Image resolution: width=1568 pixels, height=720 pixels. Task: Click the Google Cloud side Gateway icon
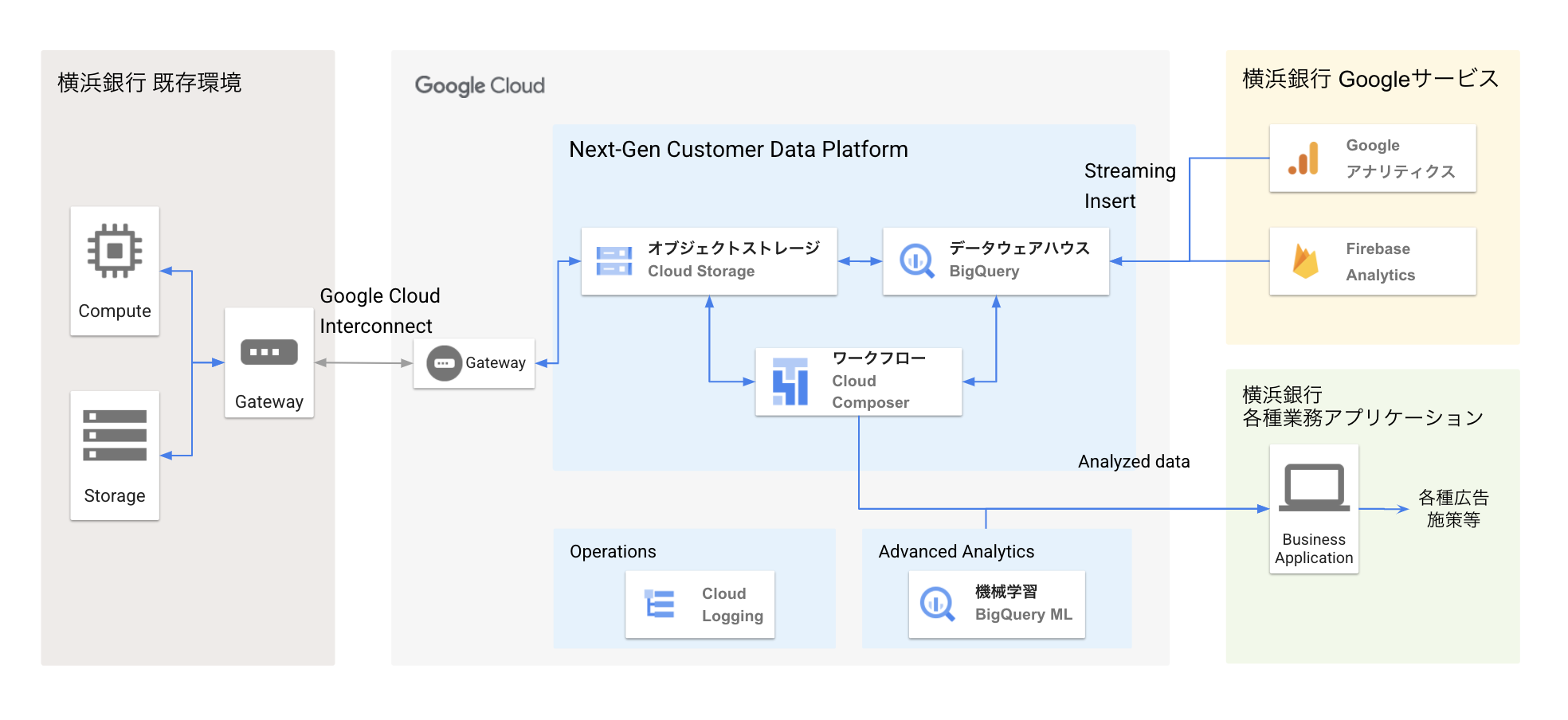click(444, 364)
